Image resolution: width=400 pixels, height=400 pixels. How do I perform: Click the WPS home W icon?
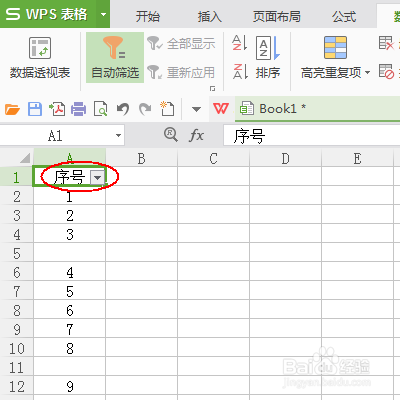[x=221, y=109]
